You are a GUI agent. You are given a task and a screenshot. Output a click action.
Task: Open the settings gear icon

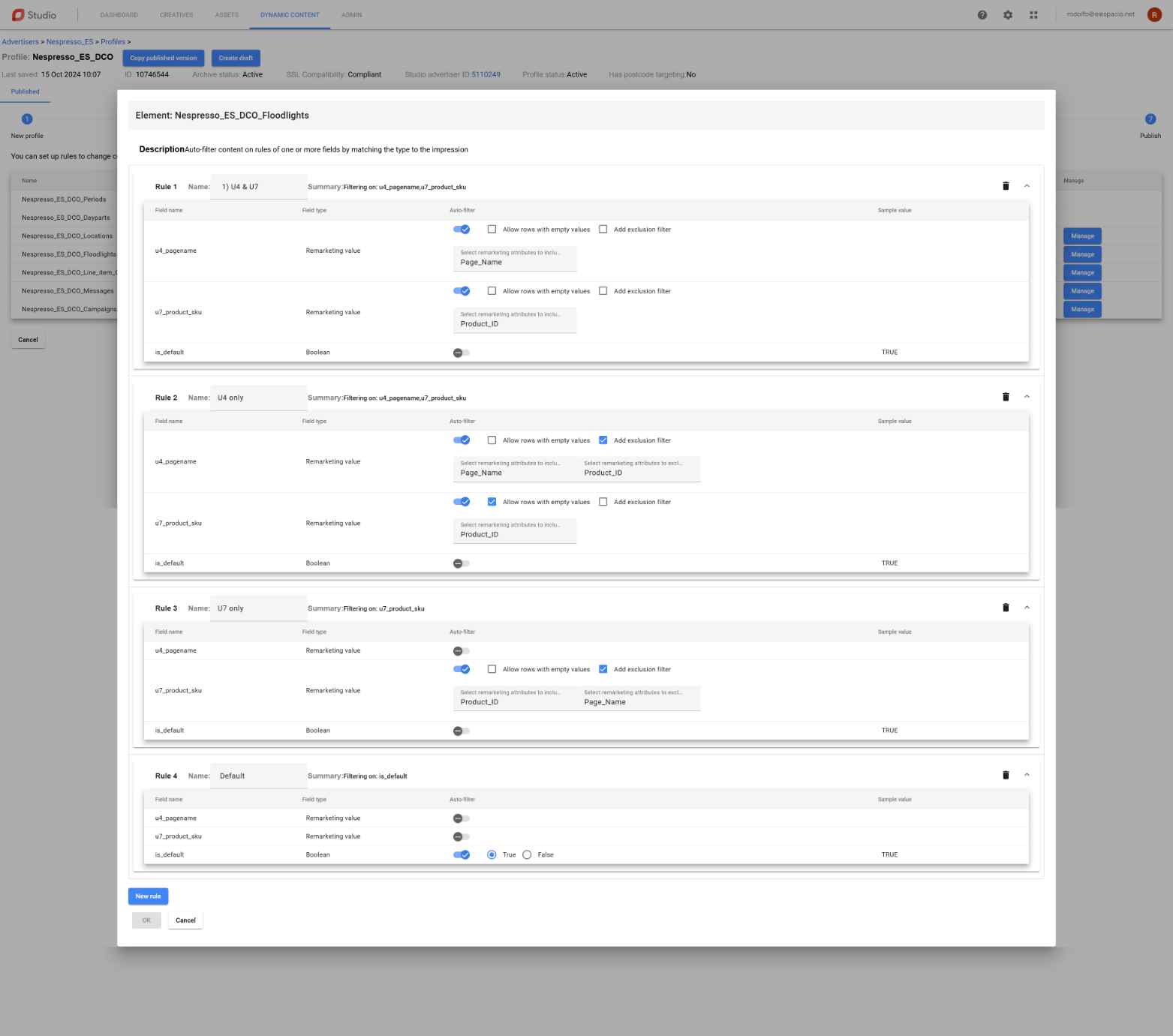(x=1008, y=15)
